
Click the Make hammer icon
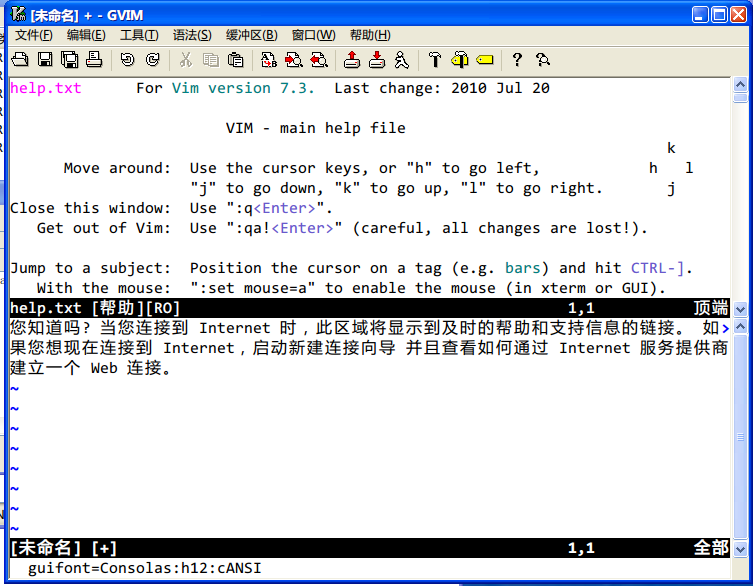[435, 60]
